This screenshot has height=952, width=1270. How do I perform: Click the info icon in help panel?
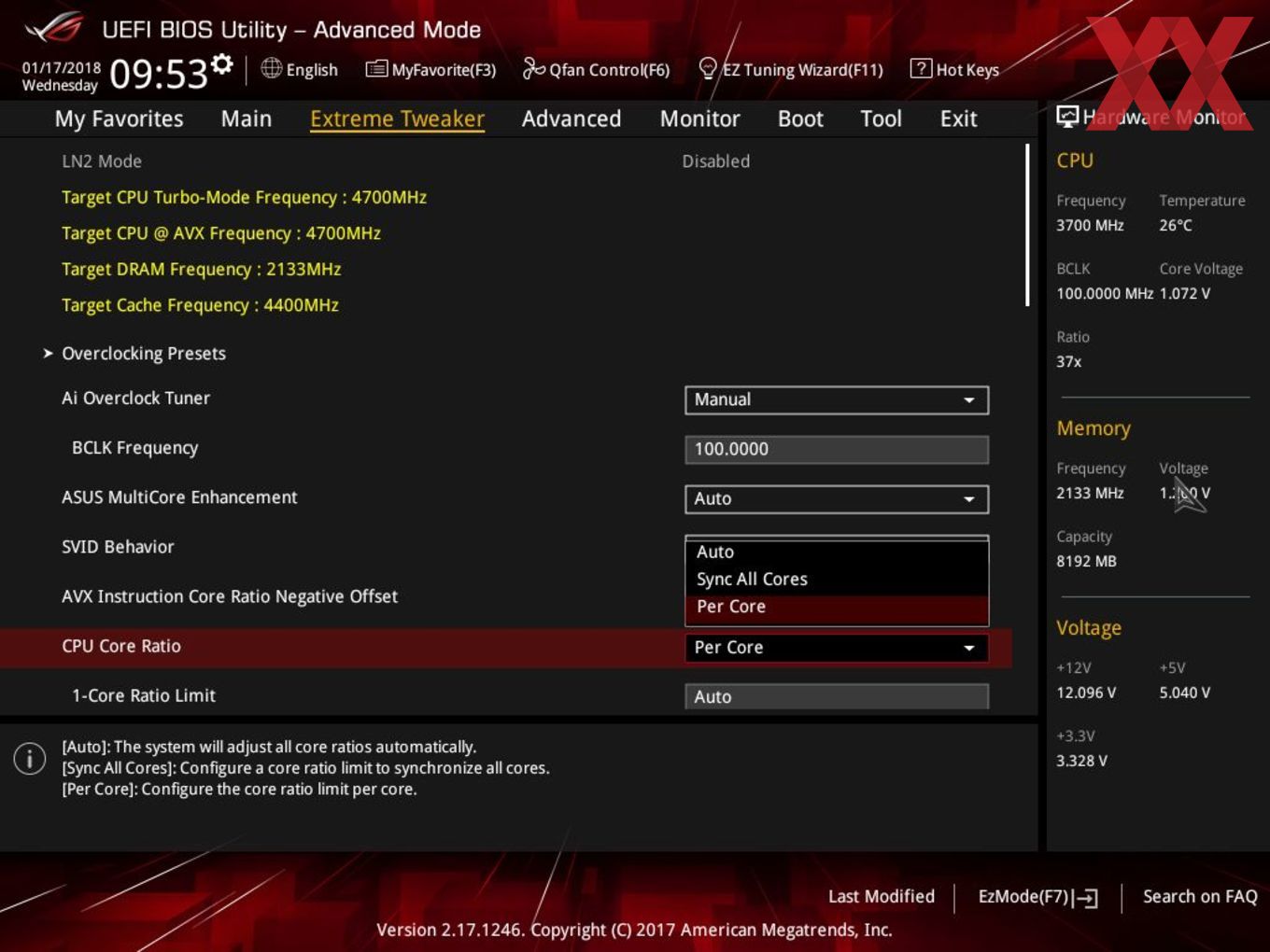[x=30, y=758]
